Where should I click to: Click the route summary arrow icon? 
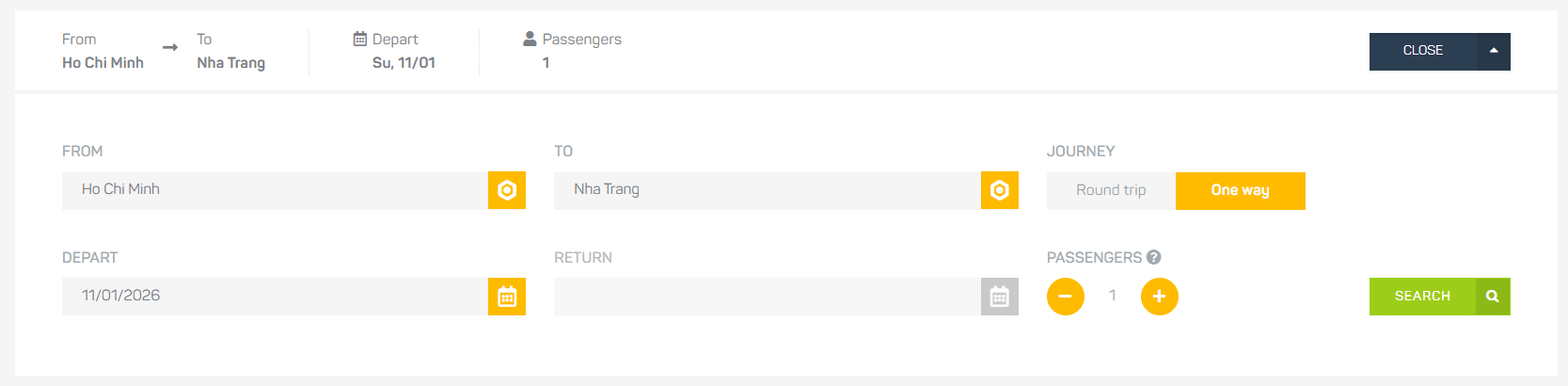170,48
